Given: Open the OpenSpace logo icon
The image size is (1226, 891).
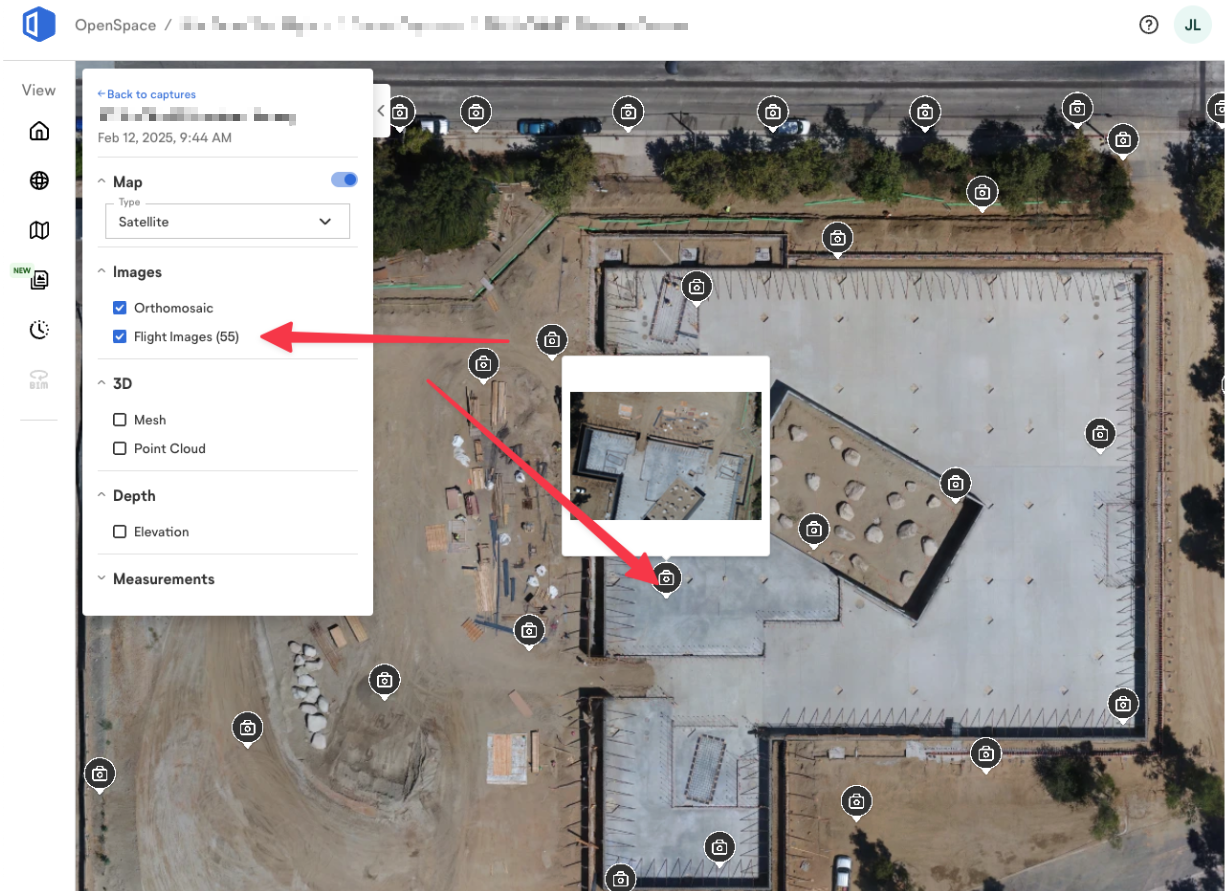Looking at the screenshot, I should 38,23.
